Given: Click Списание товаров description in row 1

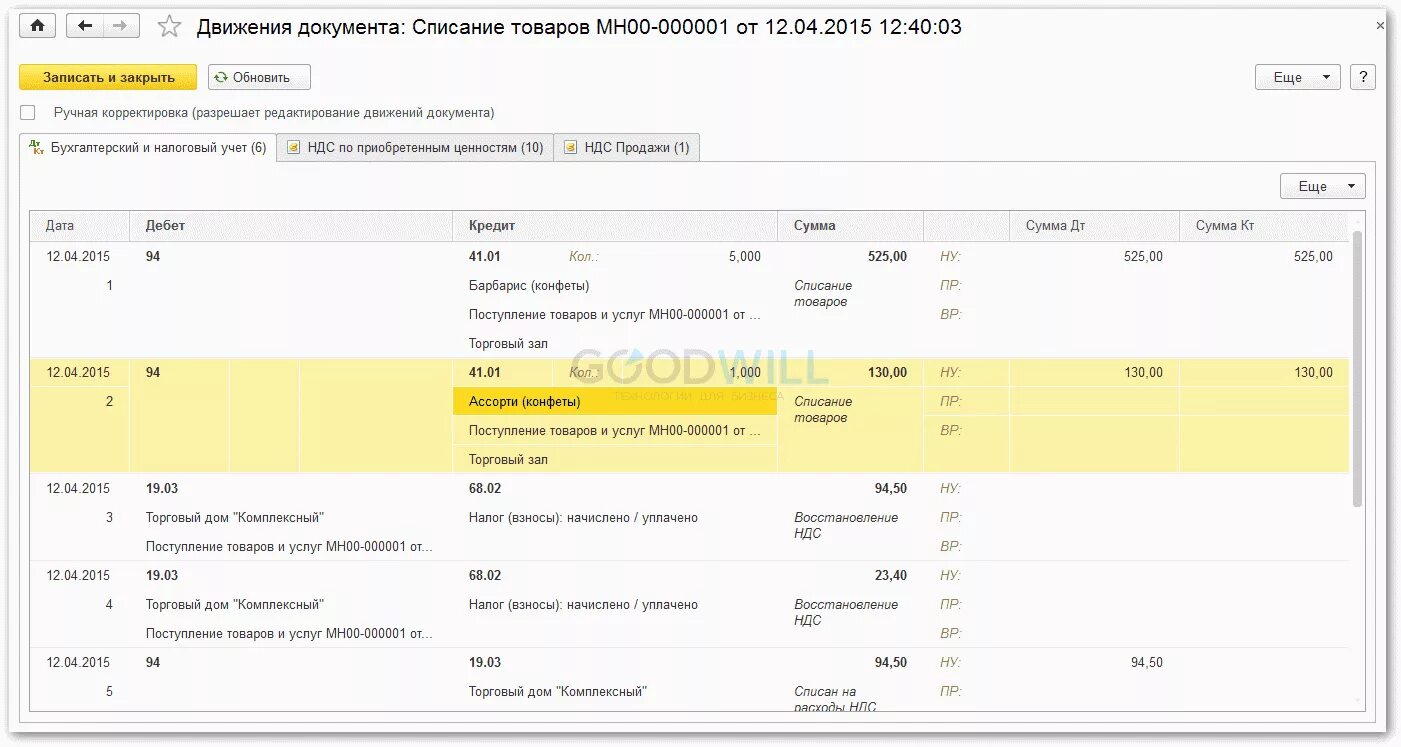Looking at the screenshot, I should [x=824, y=293].
